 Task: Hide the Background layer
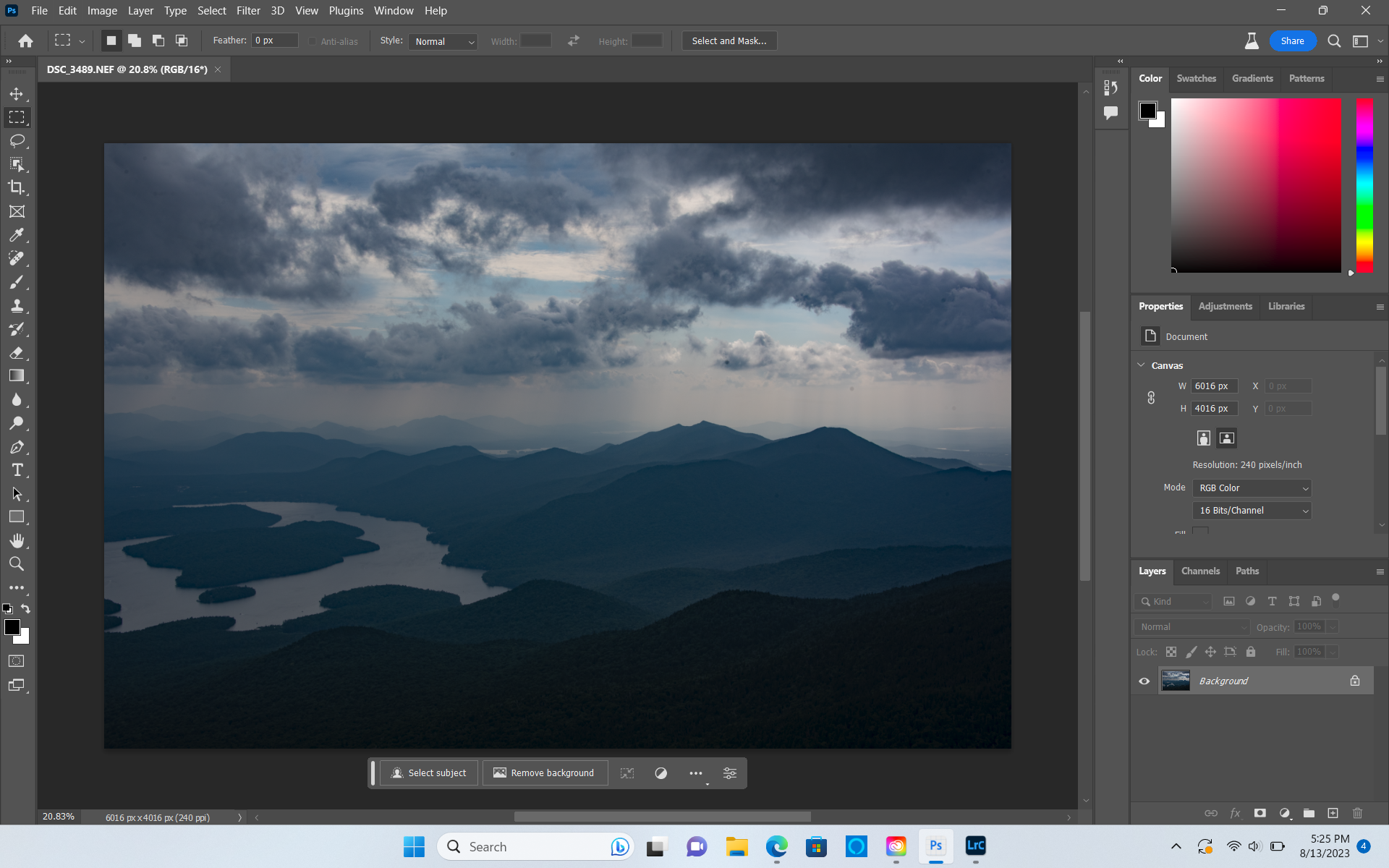click(1144, 681)
